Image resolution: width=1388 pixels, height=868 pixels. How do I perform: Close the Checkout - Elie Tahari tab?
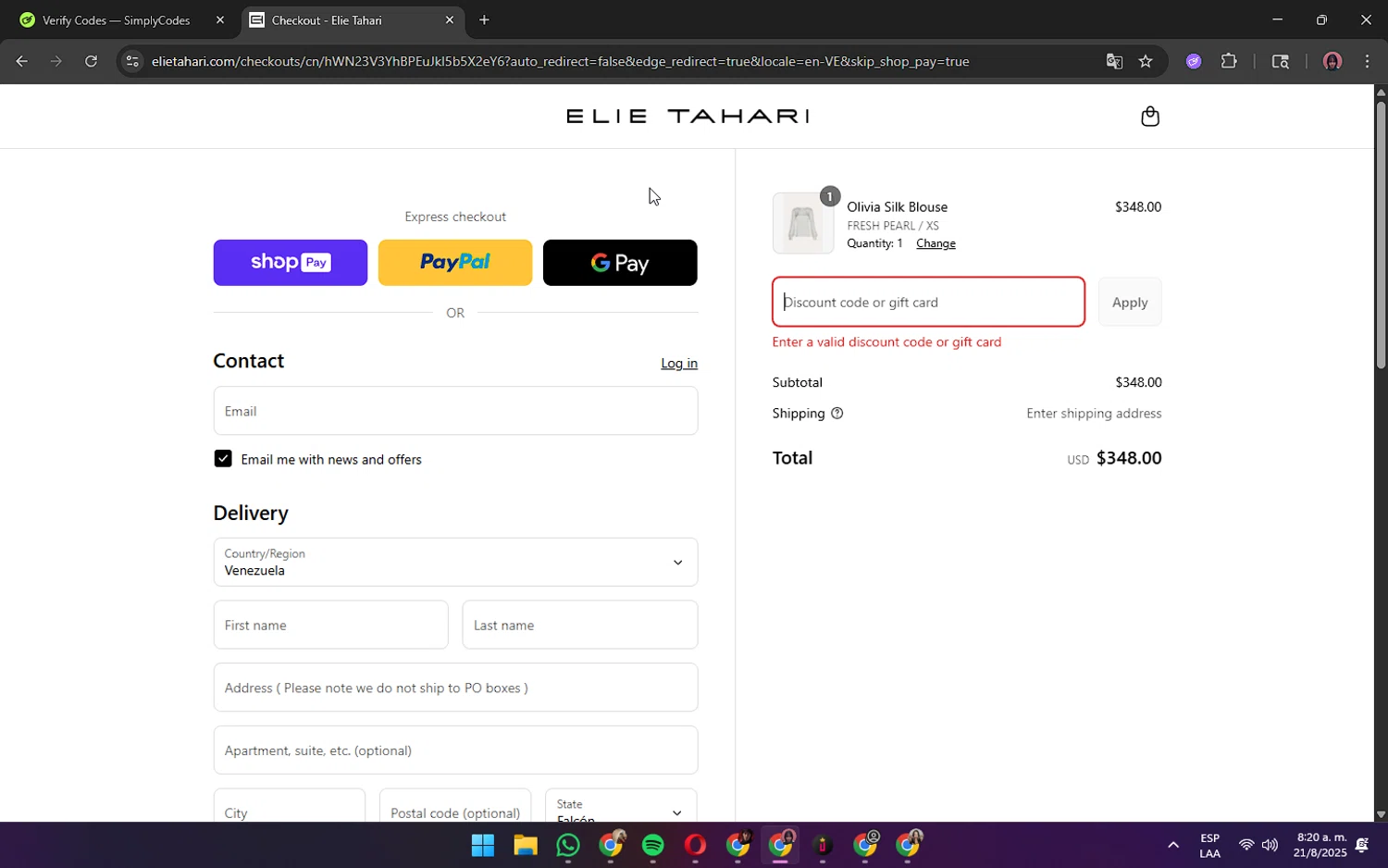point(450,19)
